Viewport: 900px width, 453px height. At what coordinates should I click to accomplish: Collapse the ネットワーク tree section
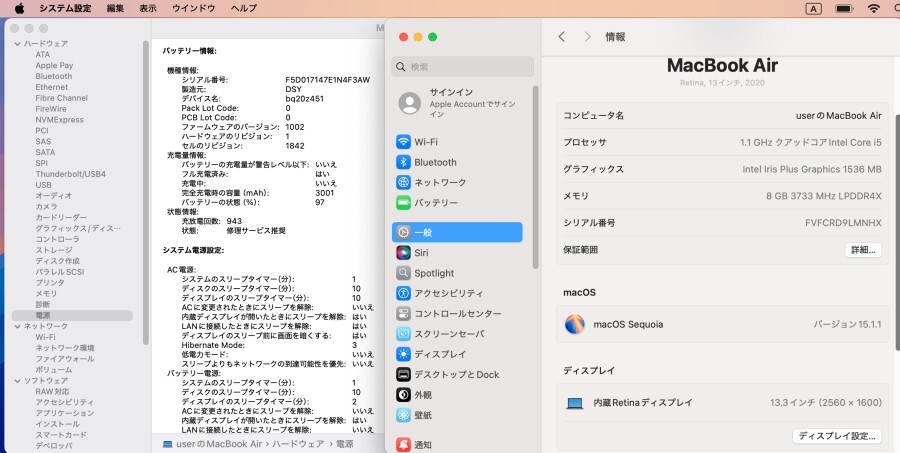[x=17, y=326]
